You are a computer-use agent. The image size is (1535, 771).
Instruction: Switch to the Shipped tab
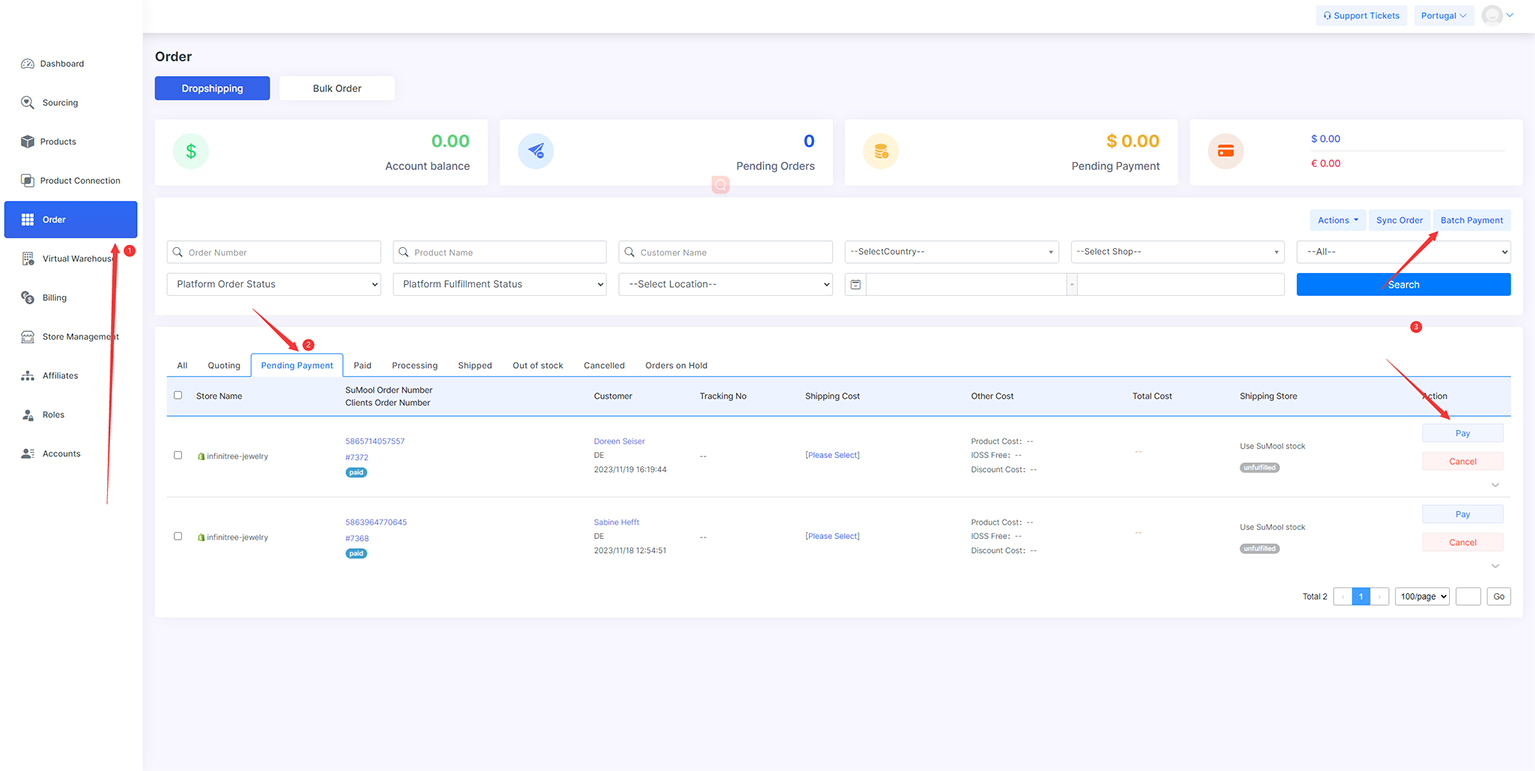tap(475, 366)
